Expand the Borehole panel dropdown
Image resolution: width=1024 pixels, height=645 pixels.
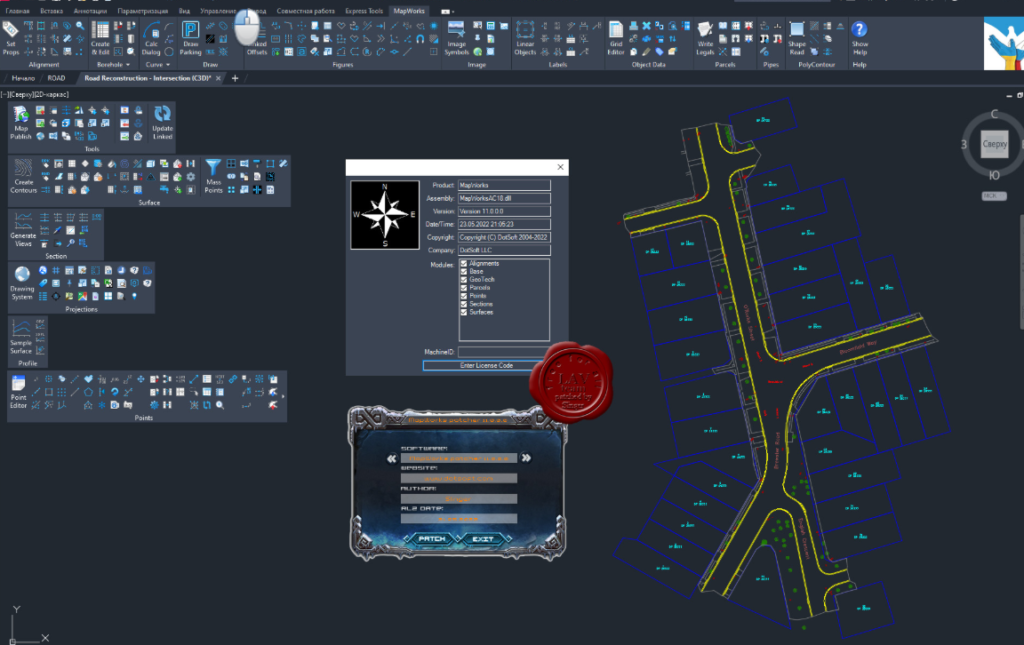point(128,65)
